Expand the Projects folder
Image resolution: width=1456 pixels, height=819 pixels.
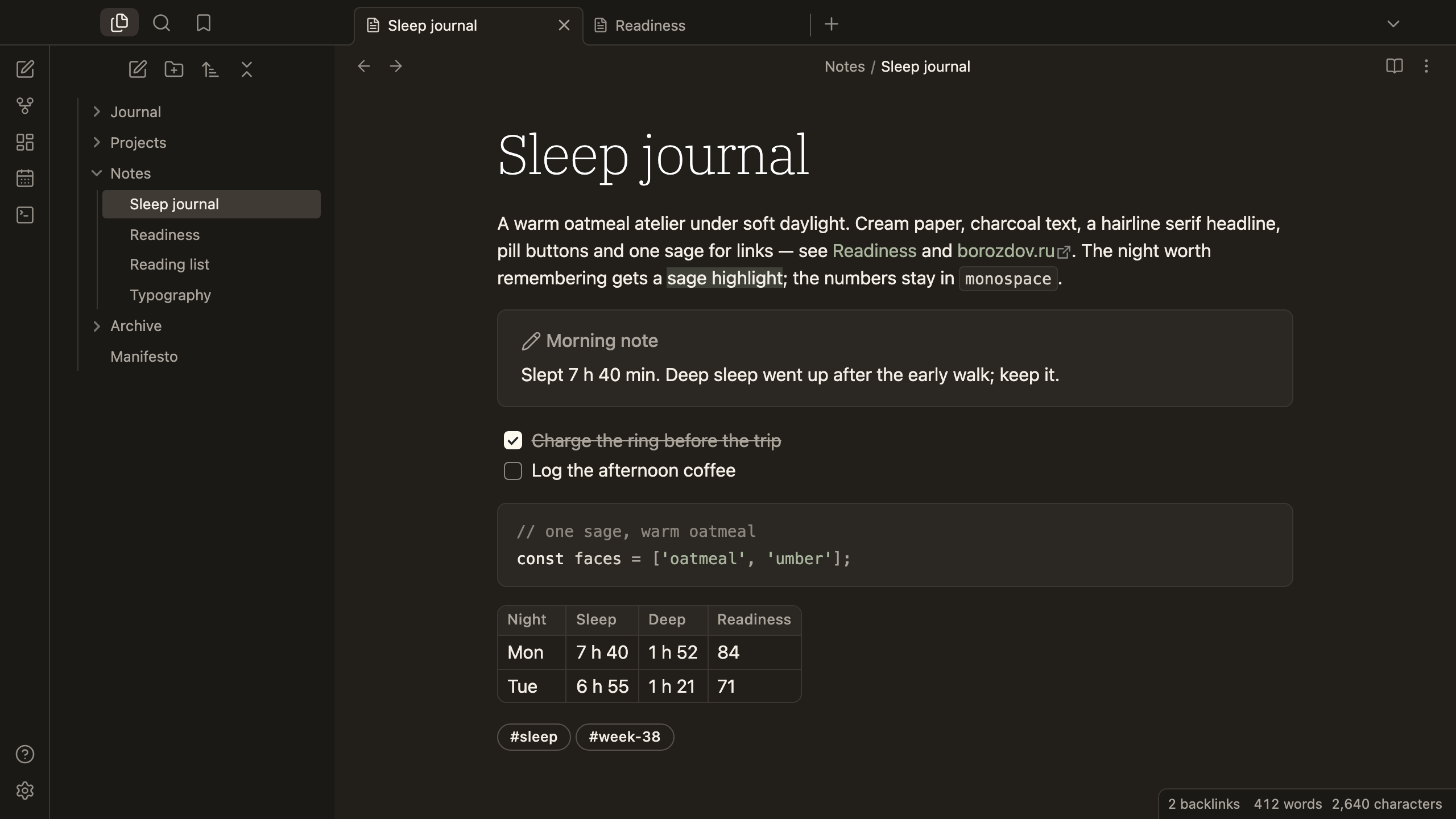(x=97, y=142)
